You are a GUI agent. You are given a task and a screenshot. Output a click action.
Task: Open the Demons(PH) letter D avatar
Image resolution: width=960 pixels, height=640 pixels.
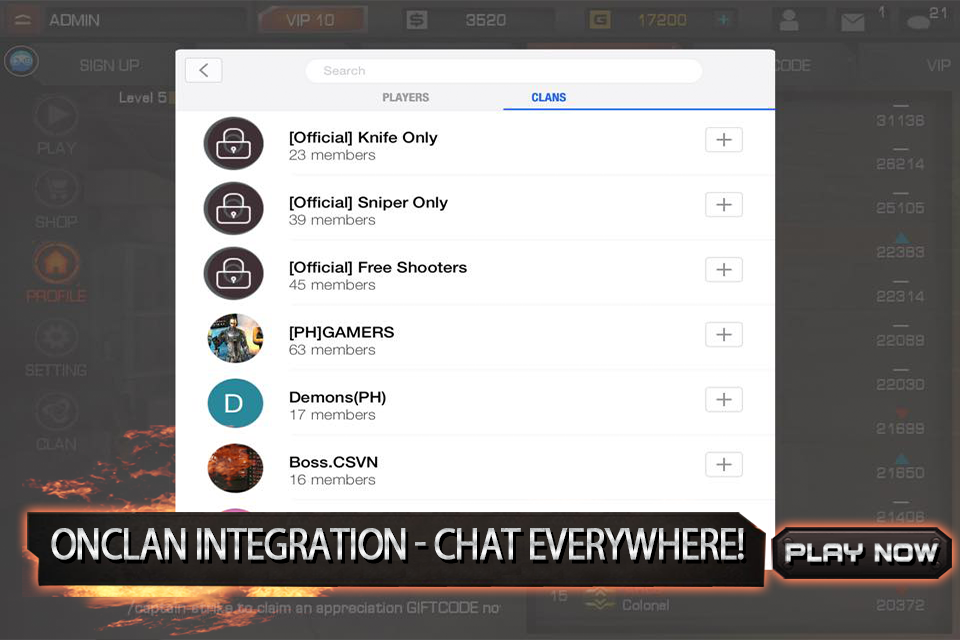[x=235, y=403]
